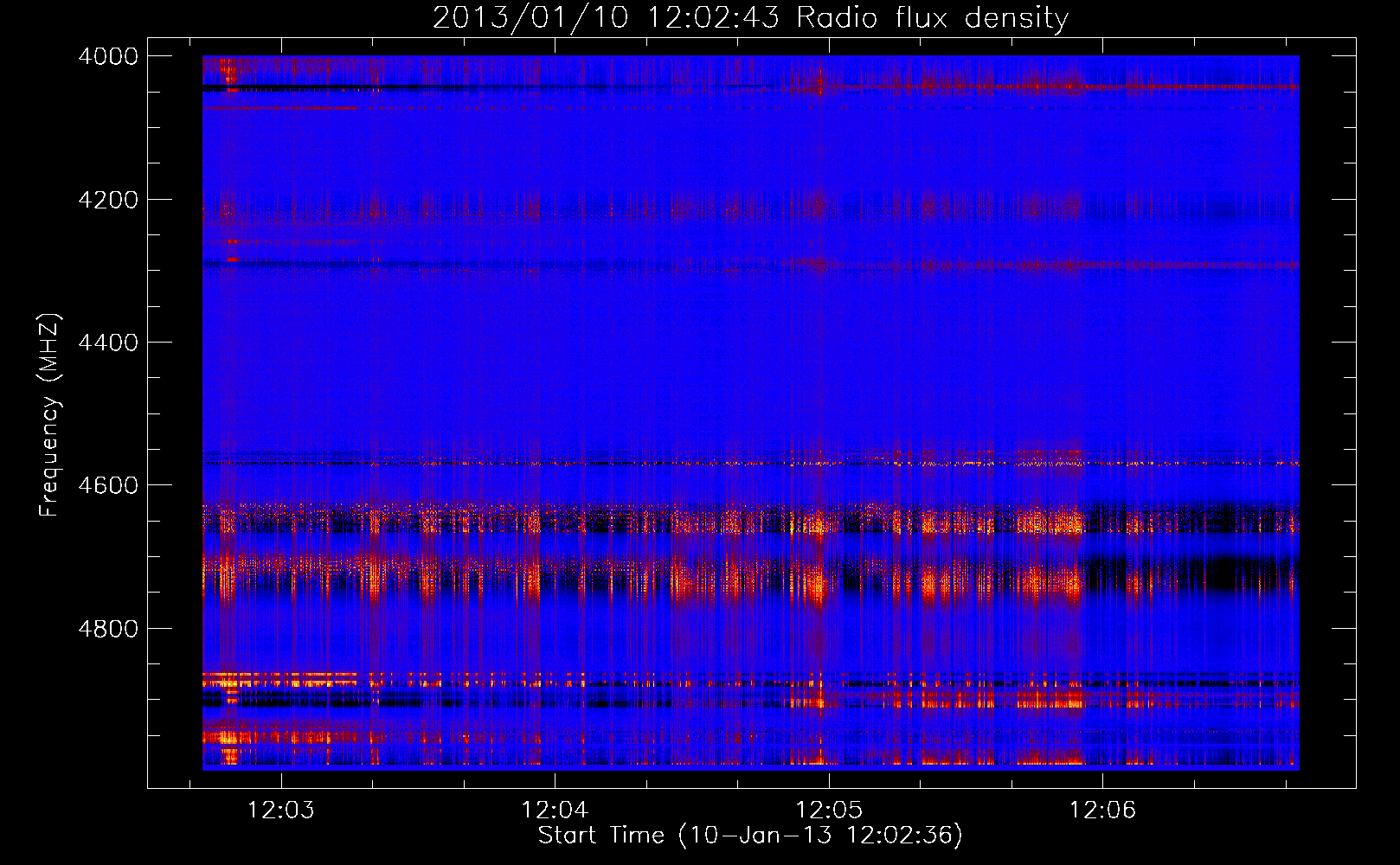Screen dimensions: 1400x865
Task: Click the 4400 frequency axis label
Action: pyautogui.click(x=108, y=343)
